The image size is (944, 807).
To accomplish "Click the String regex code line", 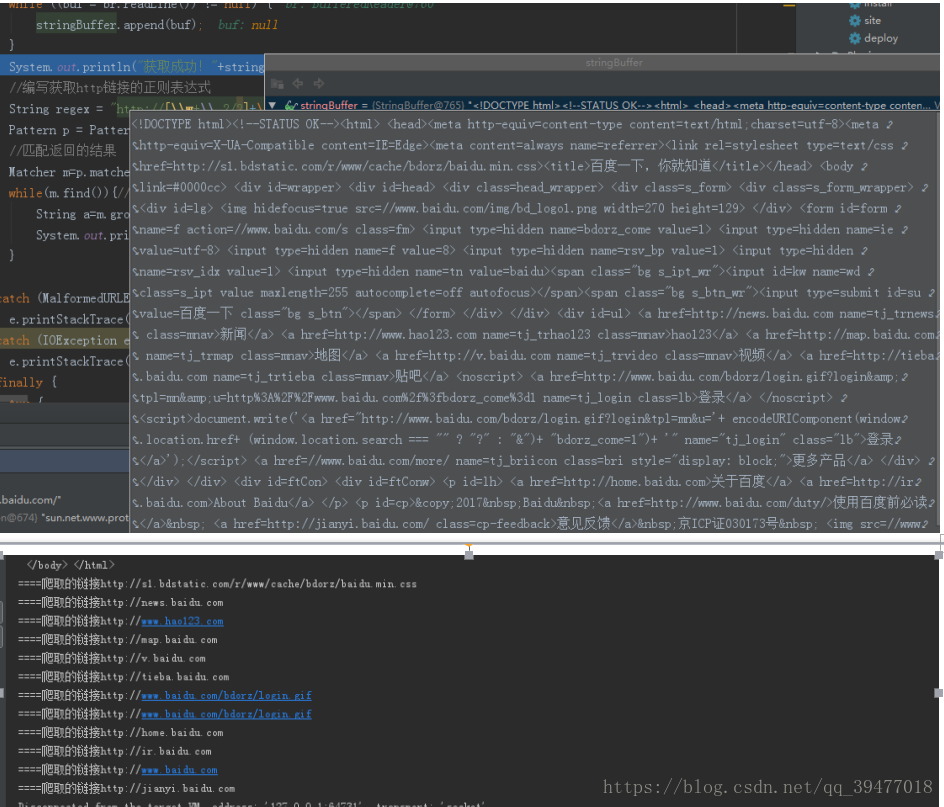I will click(x=135, y=109).
